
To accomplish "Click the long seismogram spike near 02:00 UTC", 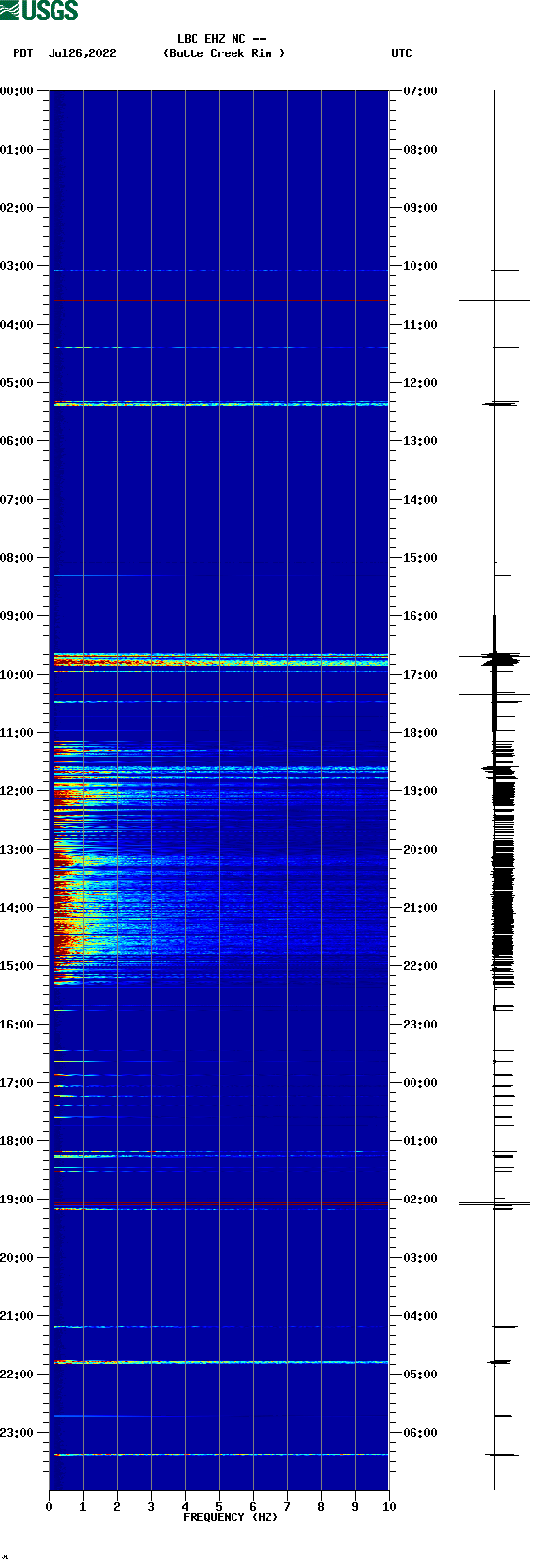I will click(495, 1204).
